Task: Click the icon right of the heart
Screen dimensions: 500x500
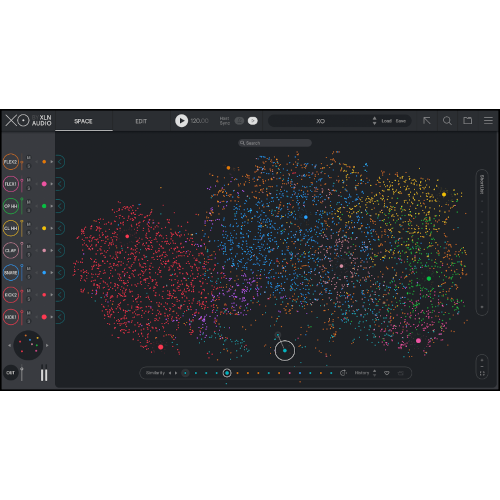Action: [401, 373]
